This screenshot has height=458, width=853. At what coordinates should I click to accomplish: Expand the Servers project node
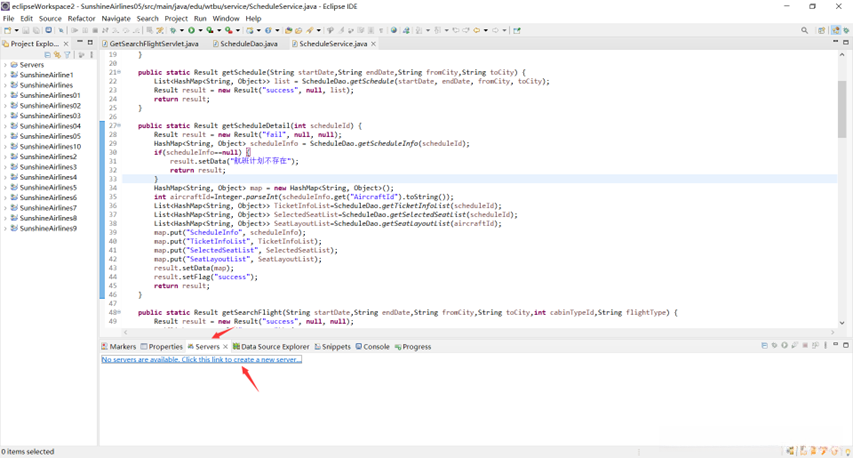pyautogui.click(x=5, y=65)
